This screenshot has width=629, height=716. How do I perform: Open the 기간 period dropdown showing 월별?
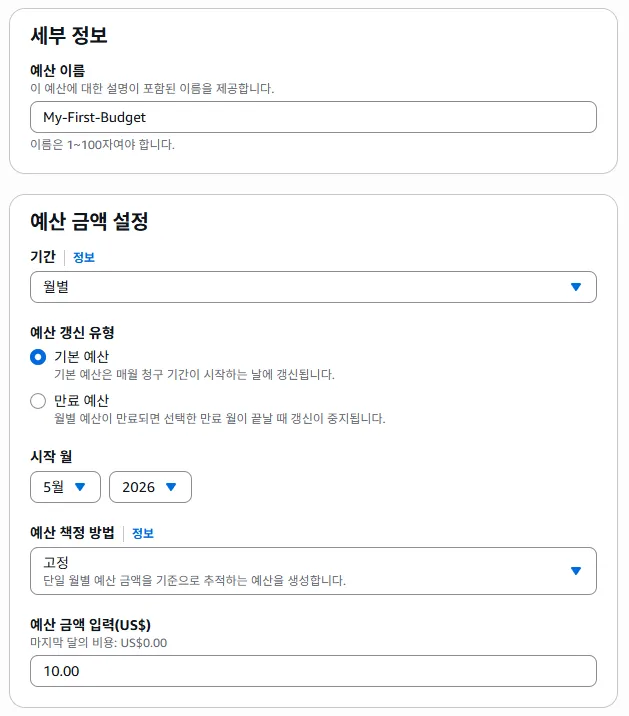[313, 287]
